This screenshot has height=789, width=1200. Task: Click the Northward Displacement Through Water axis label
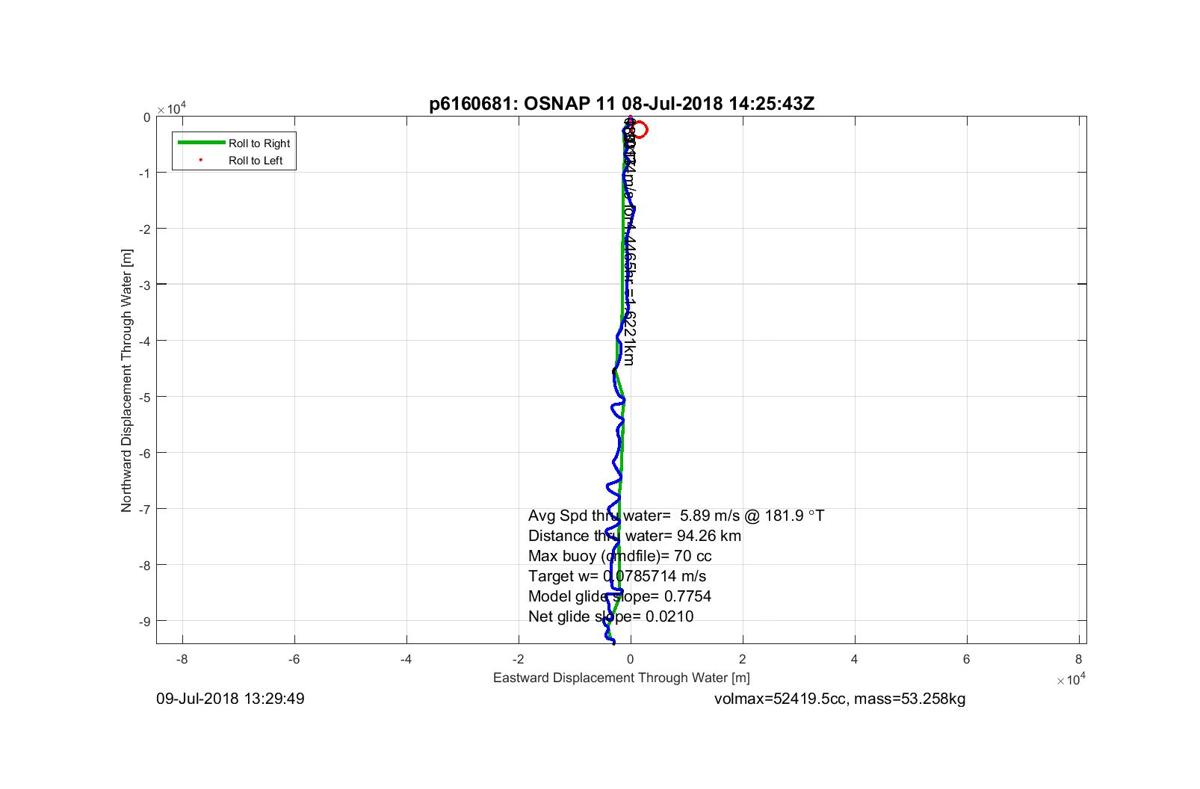tap(127, 381)
